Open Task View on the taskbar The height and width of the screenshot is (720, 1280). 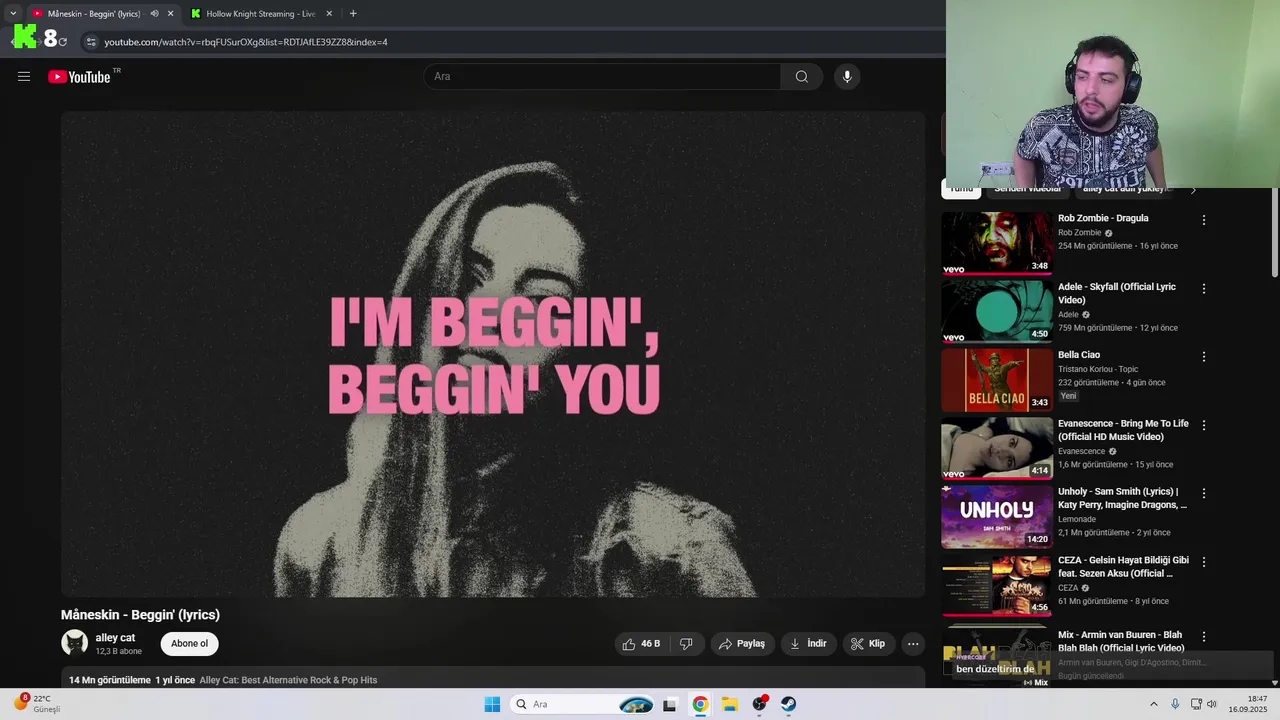tap(670, 704)
